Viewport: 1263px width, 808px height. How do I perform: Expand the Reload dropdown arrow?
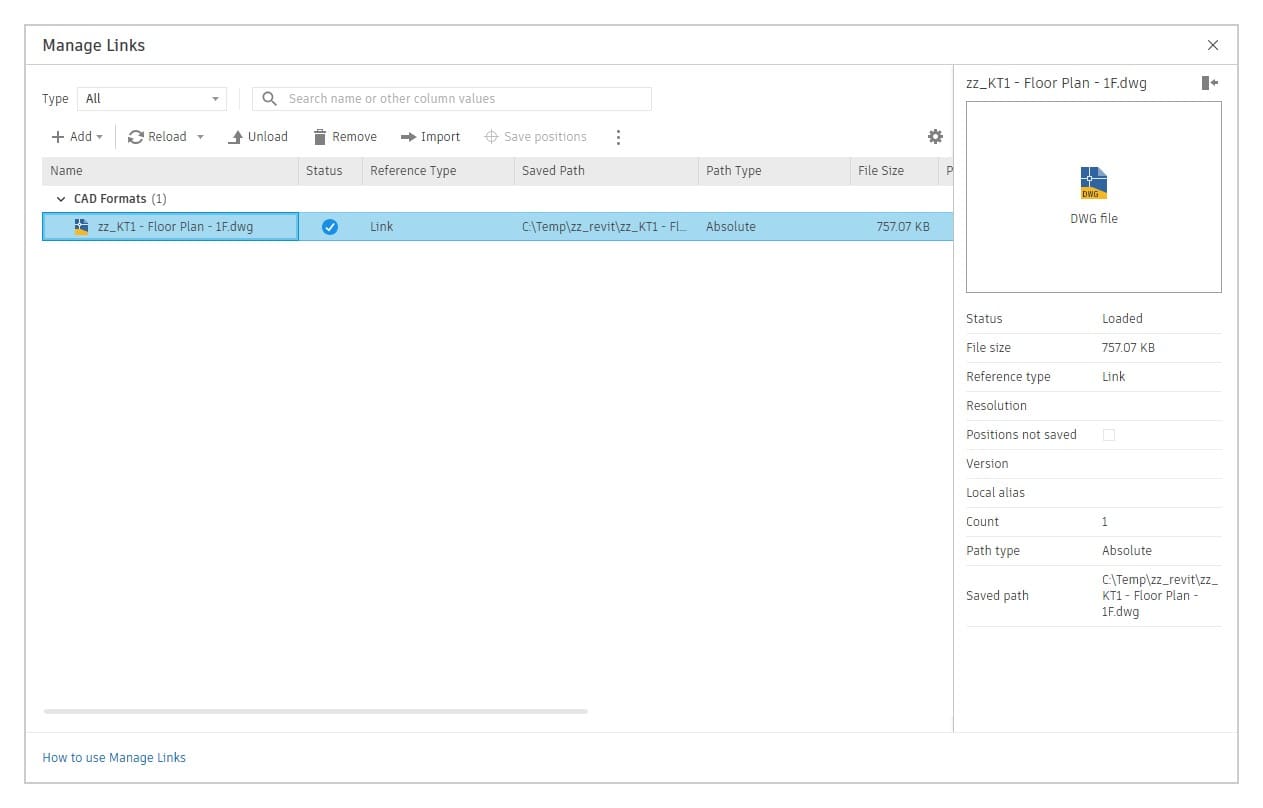pos(200,137)
